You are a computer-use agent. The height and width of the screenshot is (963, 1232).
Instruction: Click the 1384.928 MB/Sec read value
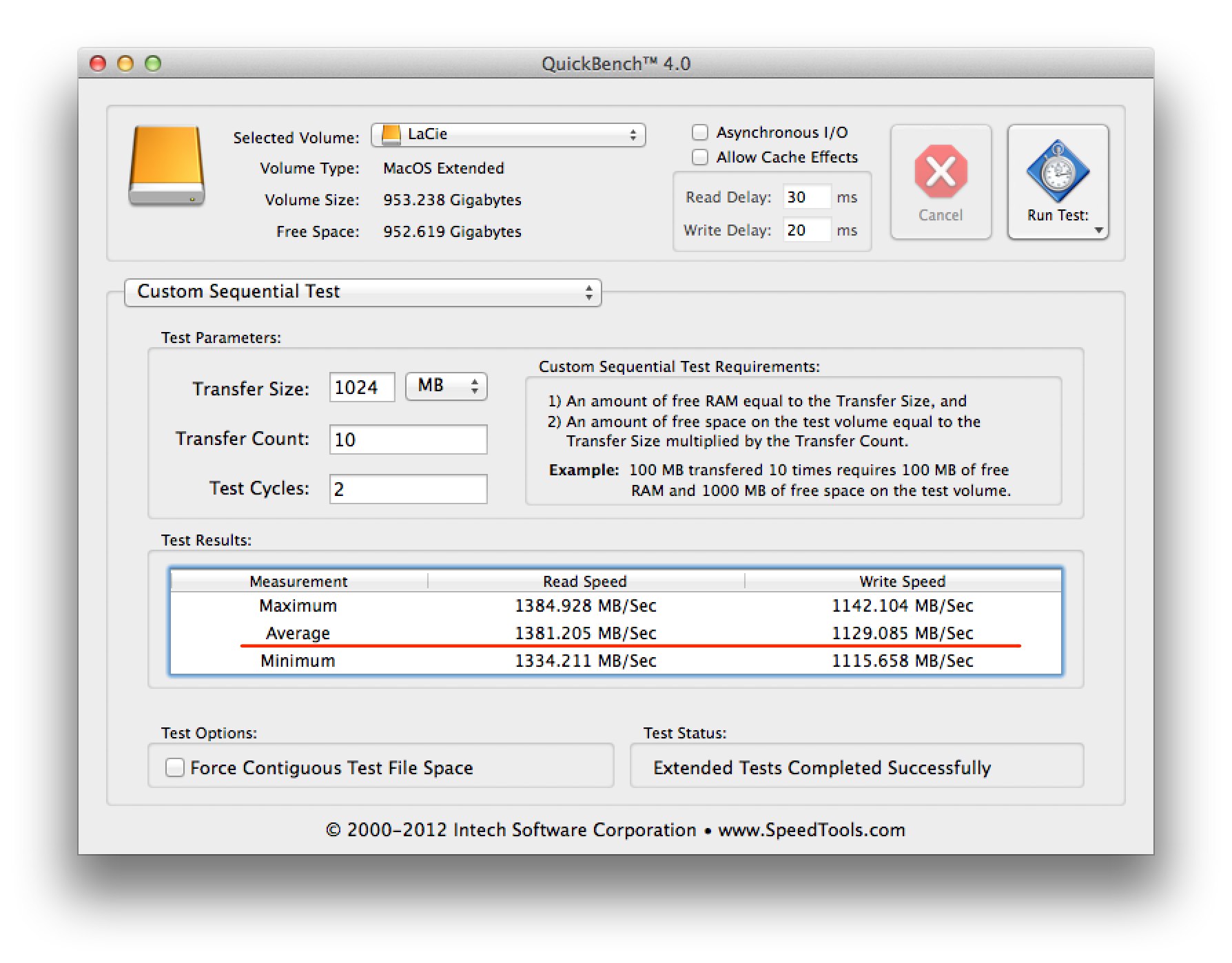pos(586,605)
